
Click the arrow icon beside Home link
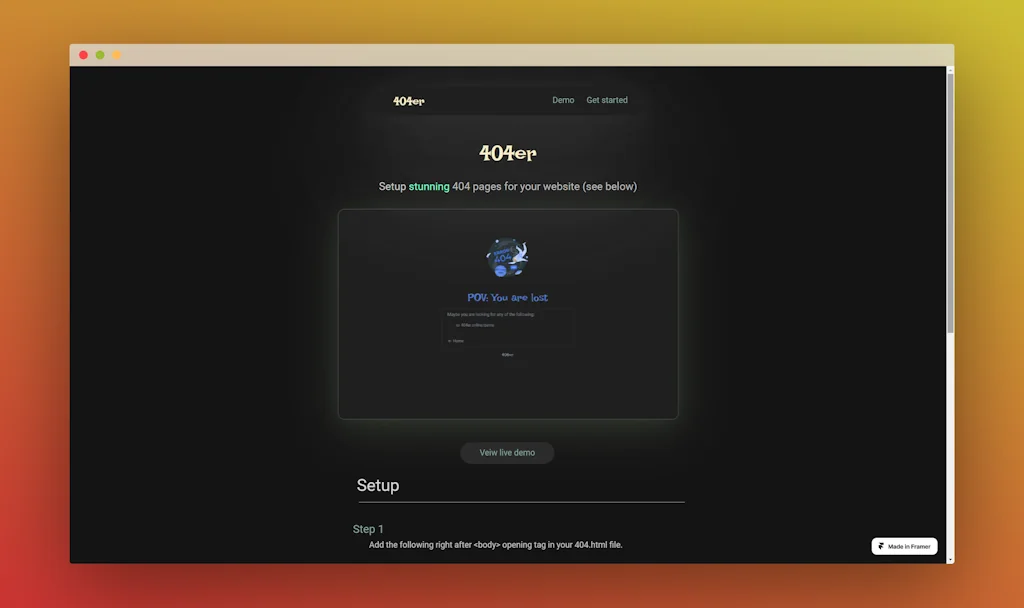[449, 341]
